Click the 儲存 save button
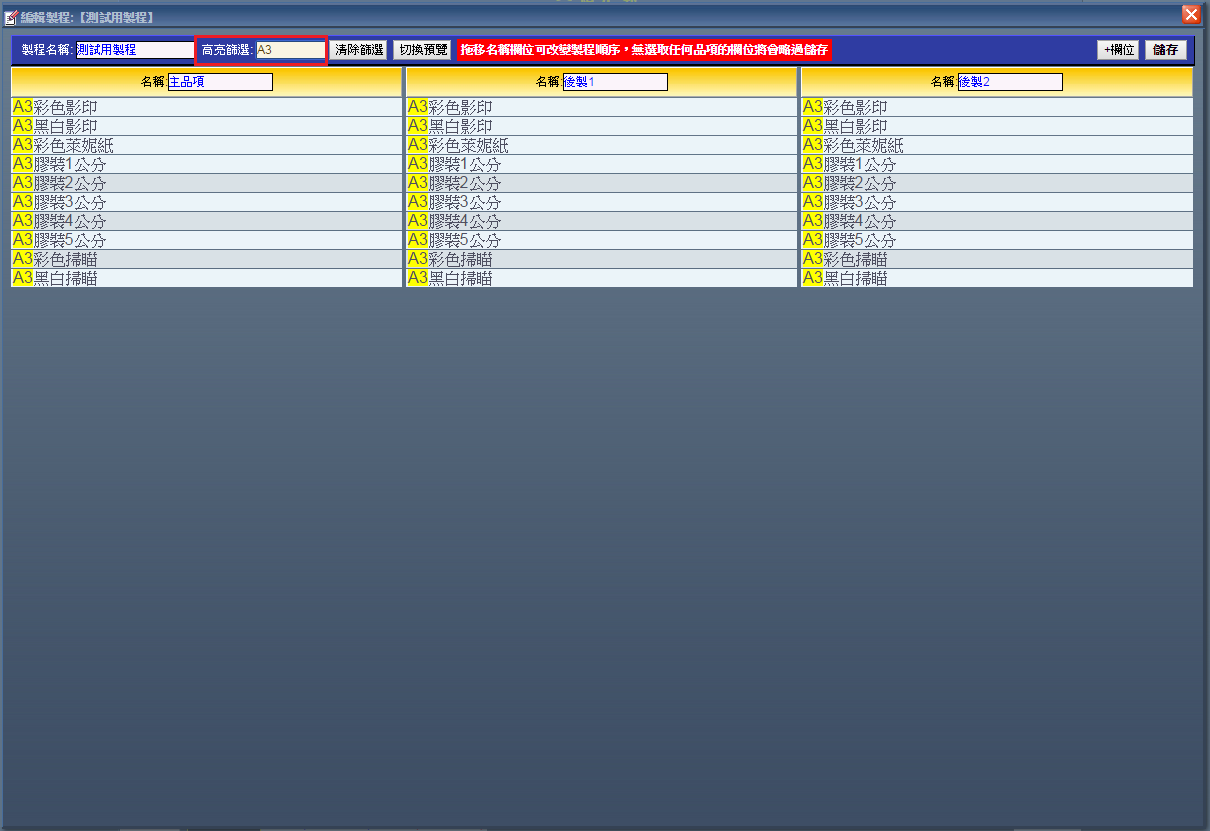The width and height of the screenshot is (1210, 831). 1165,49
